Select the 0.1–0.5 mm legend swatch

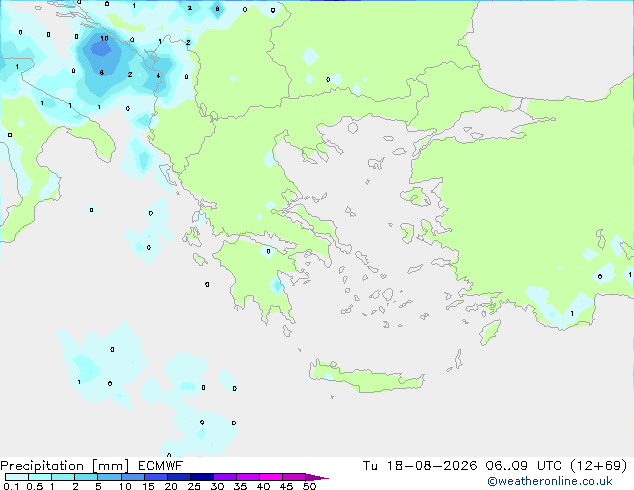pos(17,477)
